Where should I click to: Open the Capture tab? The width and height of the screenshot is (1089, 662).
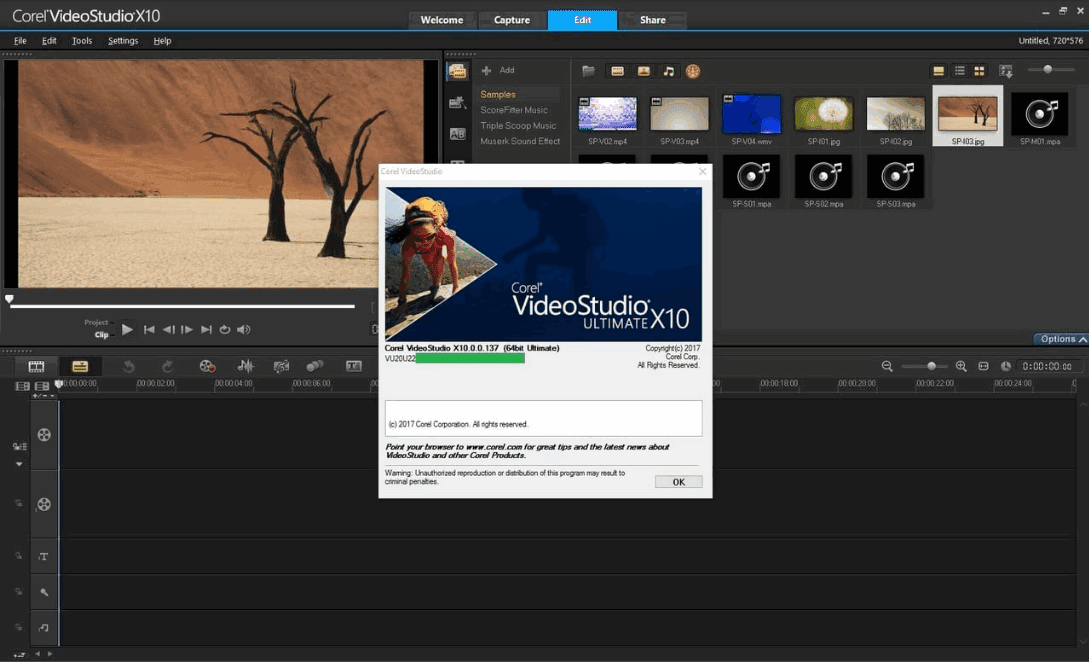tap(512, 19)
